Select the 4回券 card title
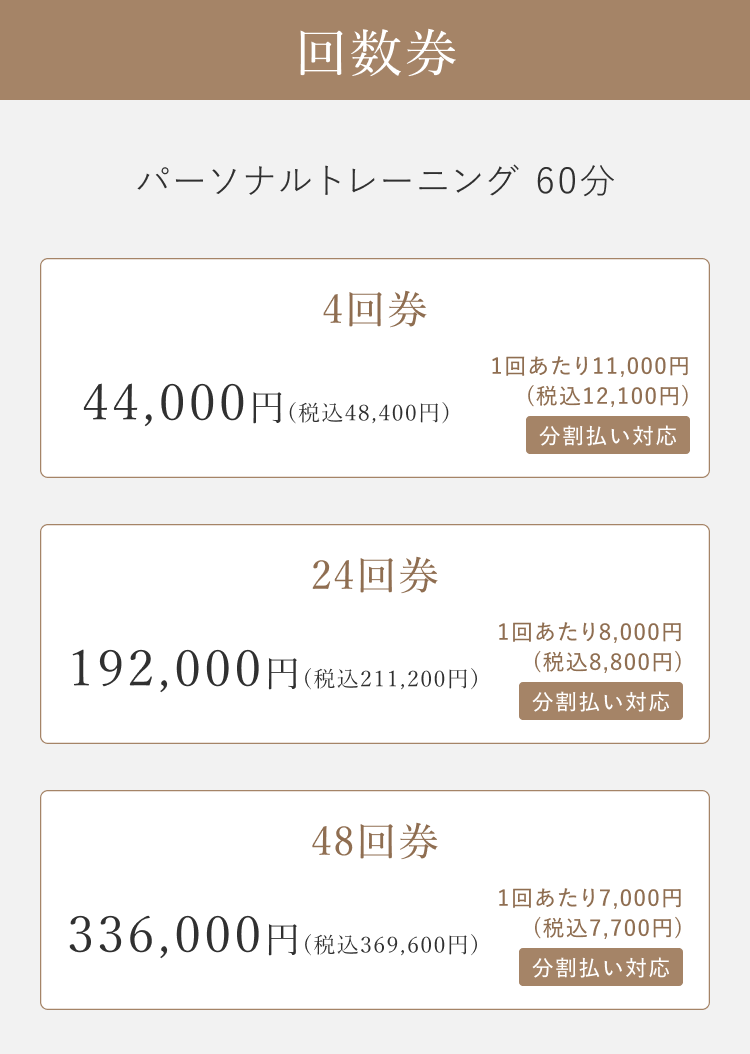 (375, 310)
